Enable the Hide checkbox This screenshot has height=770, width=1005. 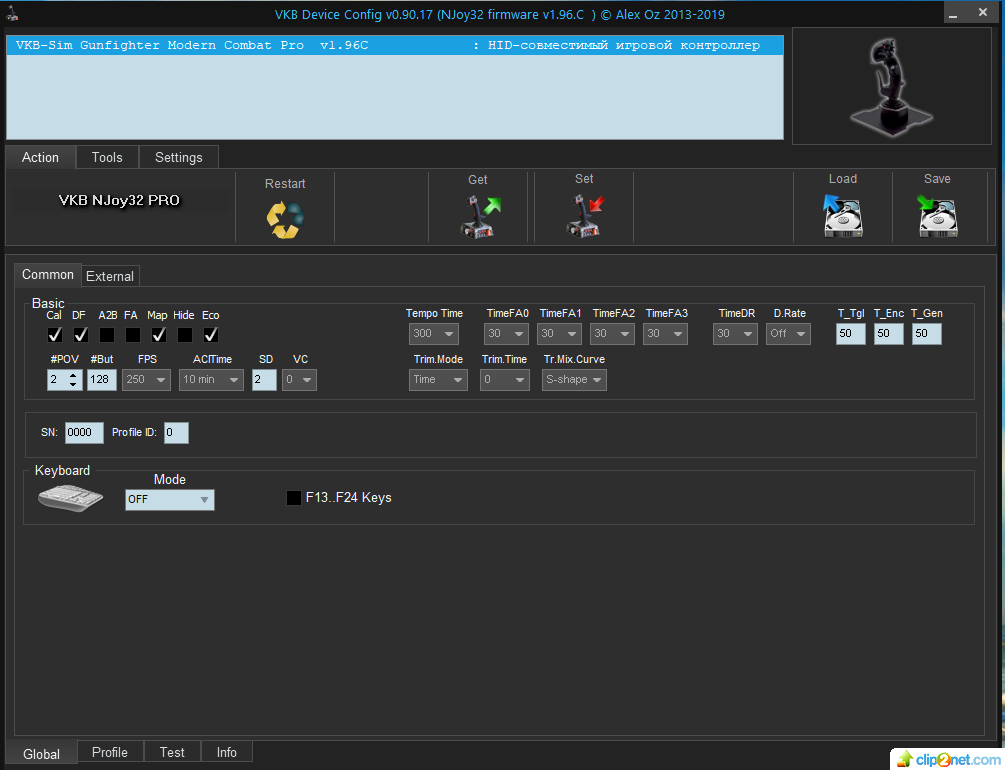click(185, 335)
